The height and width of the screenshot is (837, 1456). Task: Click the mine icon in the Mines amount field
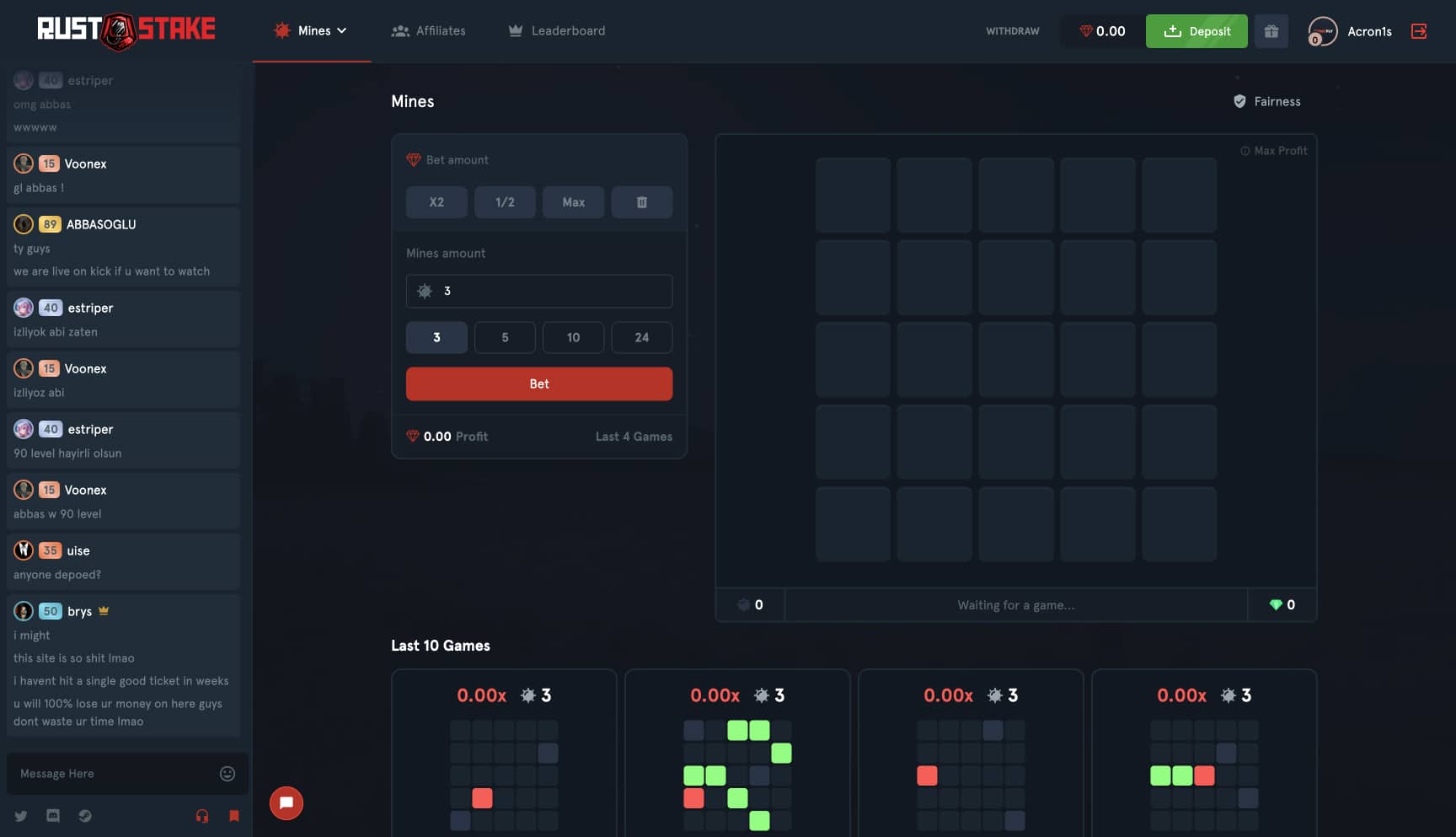[x=425, y=291]
